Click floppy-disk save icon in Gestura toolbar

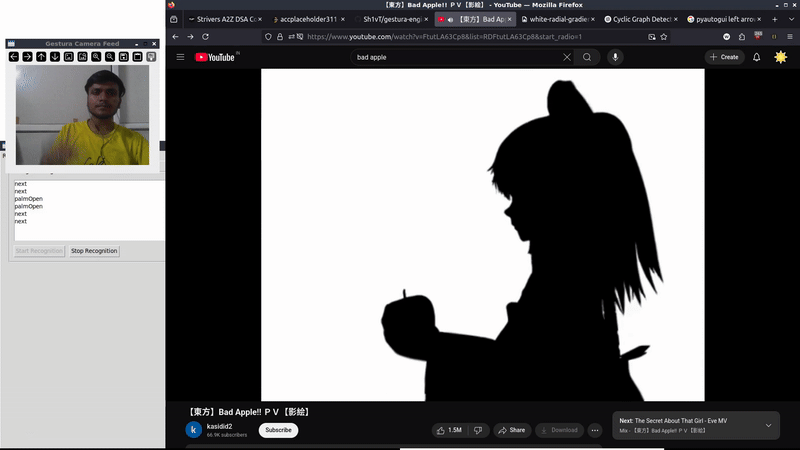(x=124, y=57)
